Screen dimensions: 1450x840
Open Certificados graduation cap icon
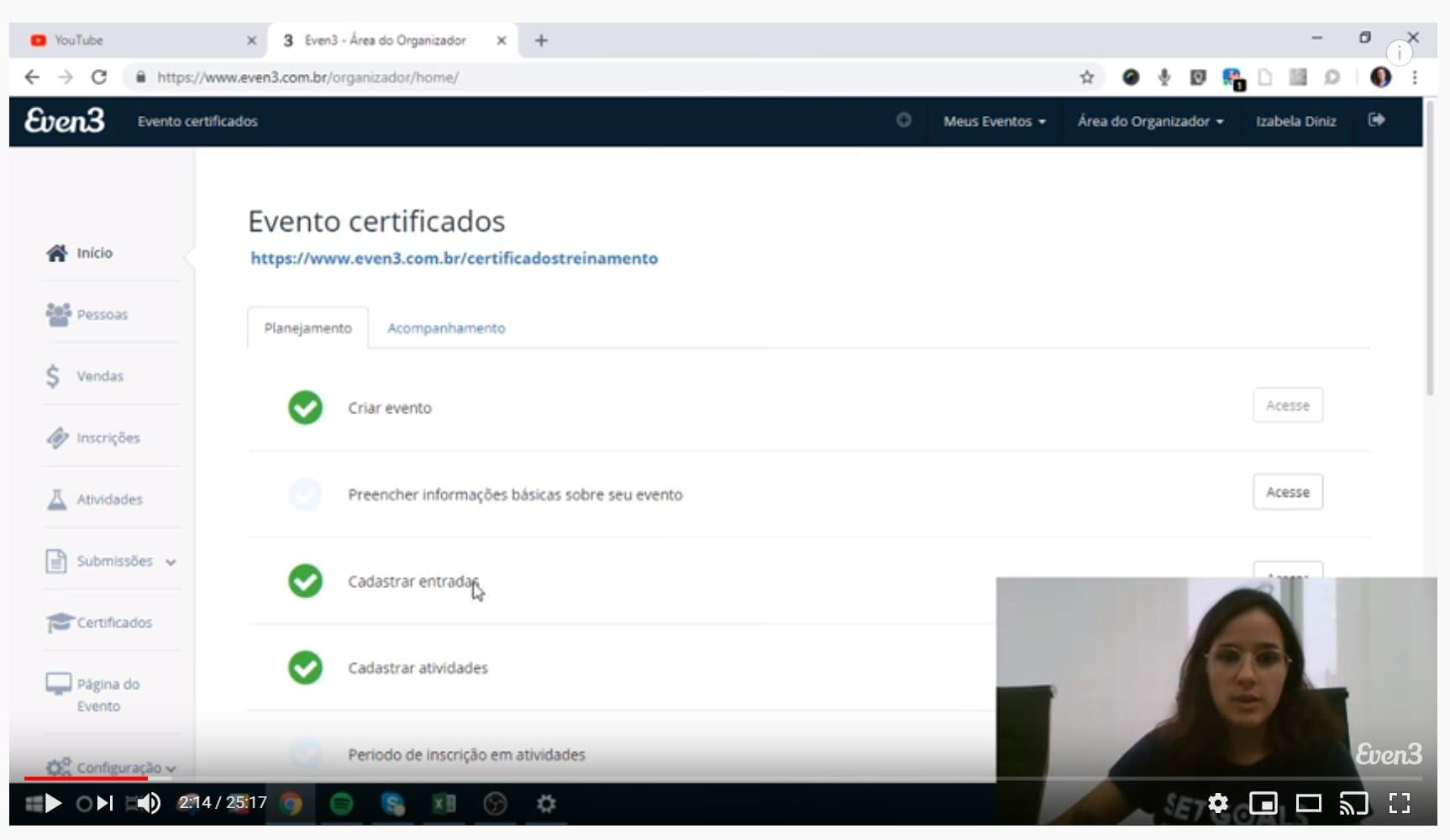pyautogui.click(x=59, y=622)
